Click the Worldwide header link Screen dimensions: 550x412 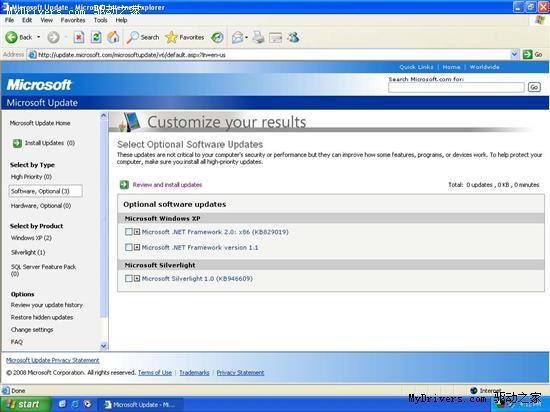coord(484,67)
